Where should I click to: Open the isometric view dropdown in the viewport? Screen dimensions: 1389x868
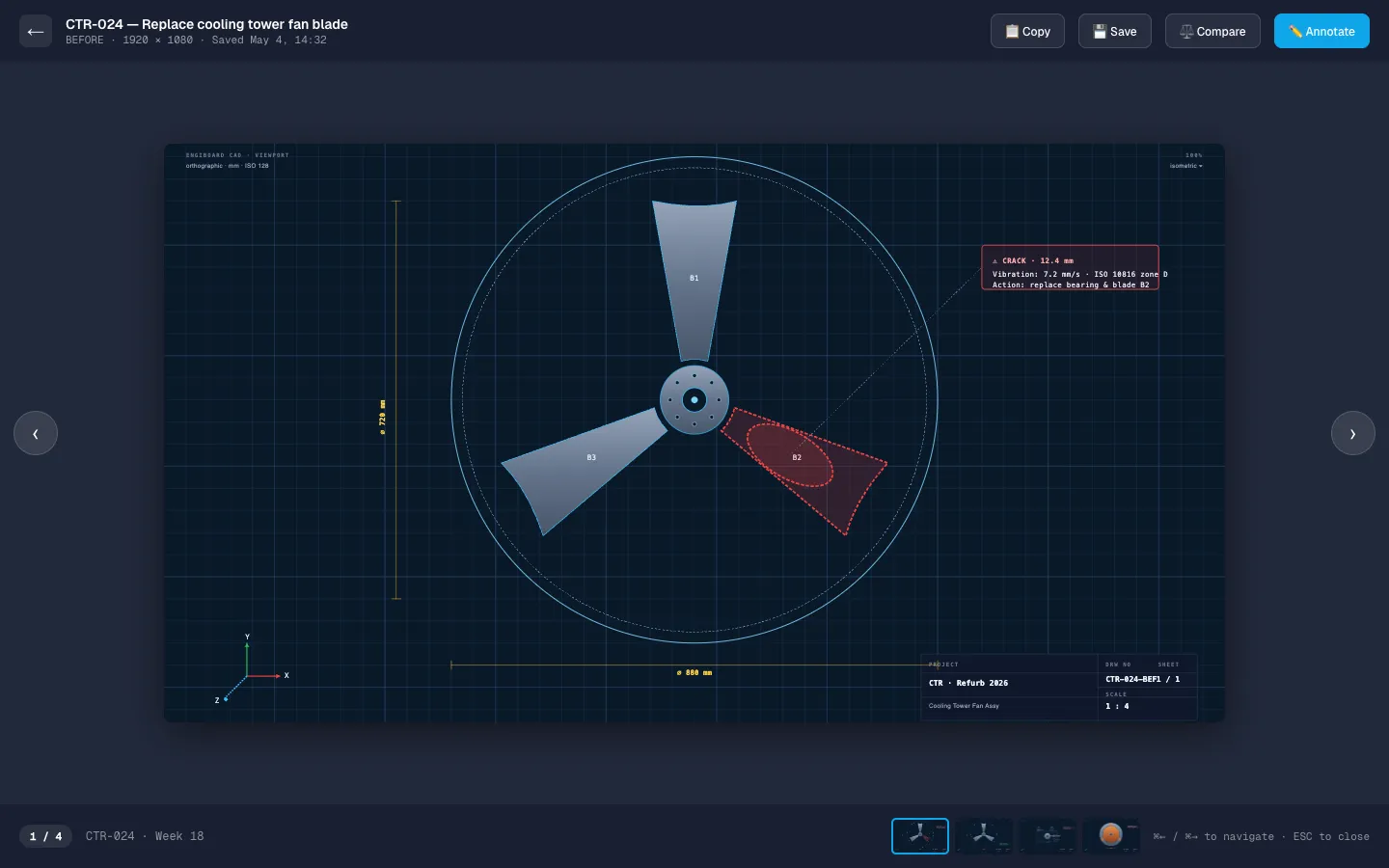coord(1186,166)
